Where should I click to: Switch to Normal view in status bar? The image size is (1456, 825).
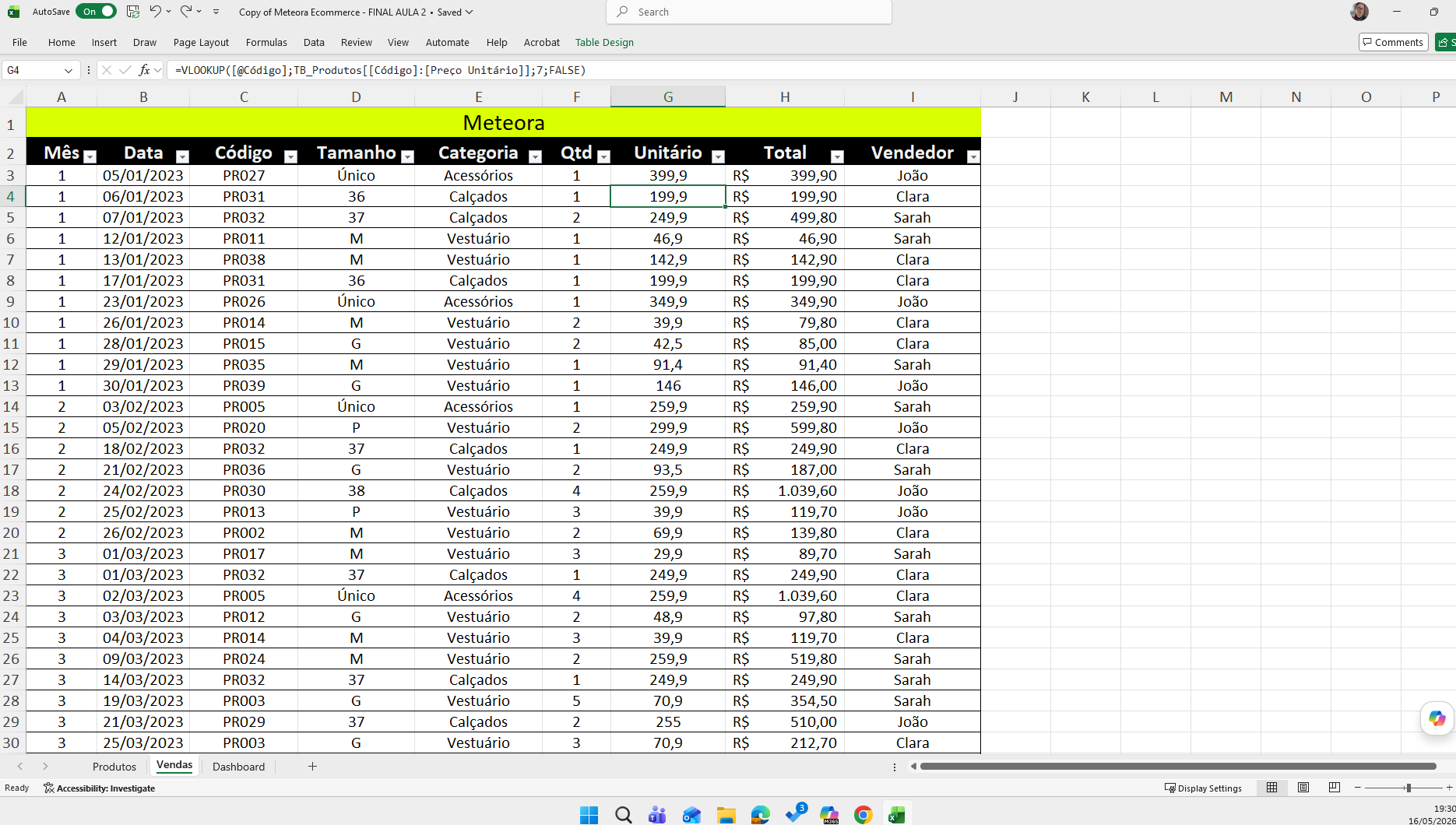(x=1272, y=788)
